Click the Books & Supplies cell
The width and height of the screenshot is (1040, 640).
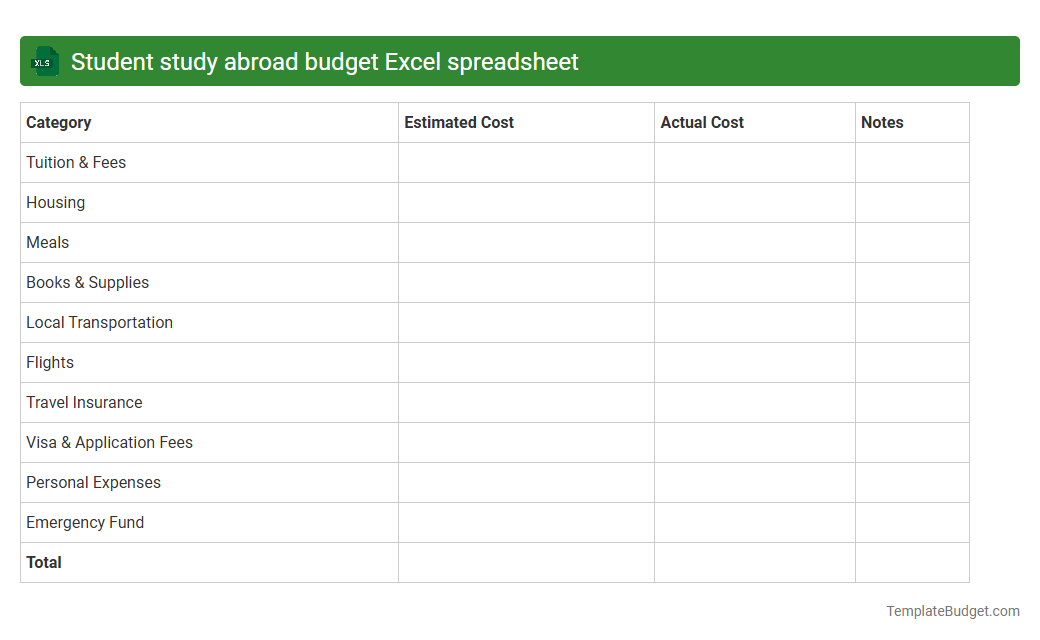87,282
